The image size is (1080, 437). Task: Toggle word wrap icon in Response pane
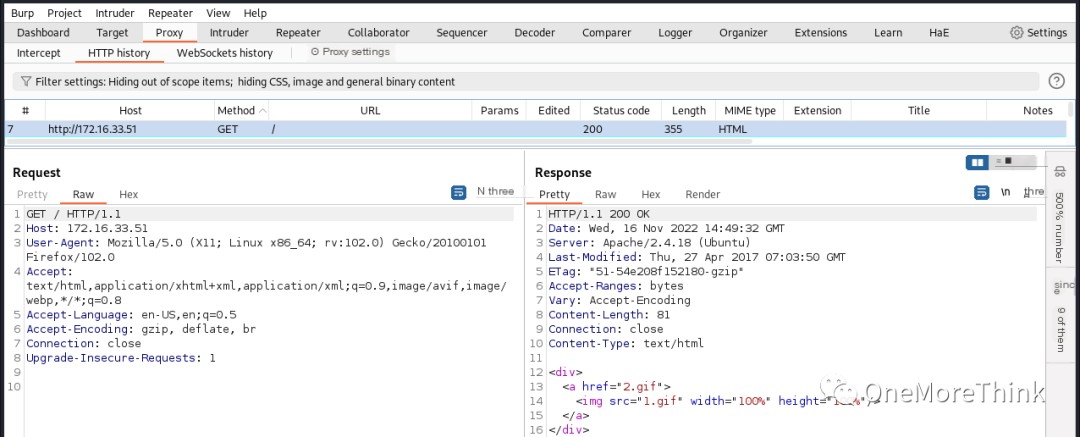pos(982,193)
